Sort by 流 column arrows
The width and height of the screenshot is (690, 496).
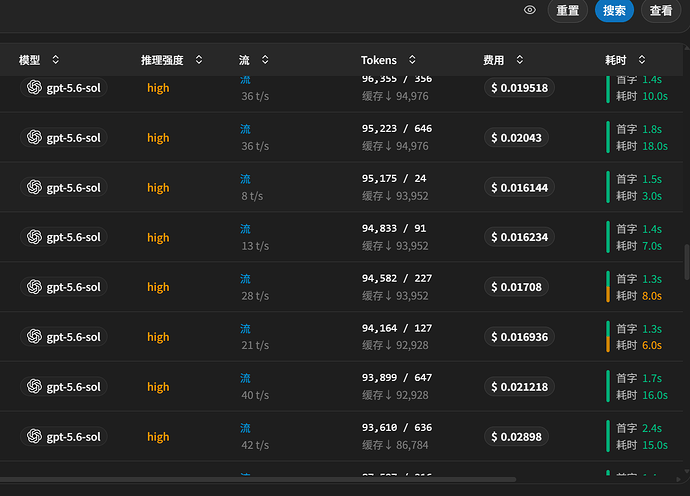click(x=265, y=59)
